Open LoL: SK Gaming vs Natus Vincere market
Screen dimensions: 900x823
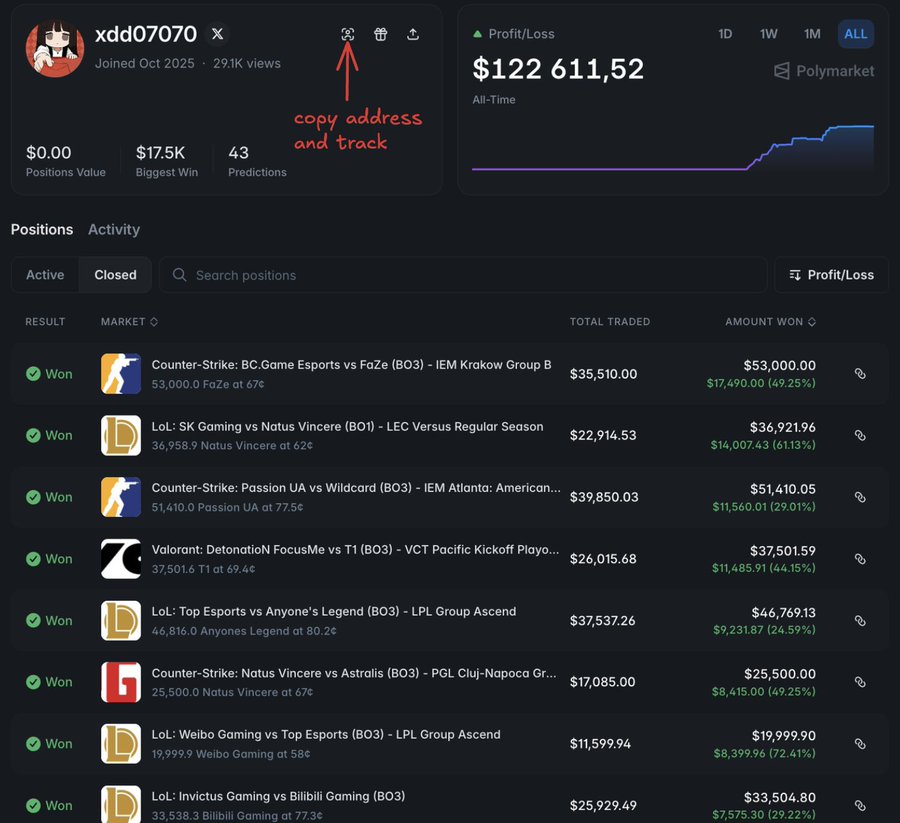coord(347,426)
